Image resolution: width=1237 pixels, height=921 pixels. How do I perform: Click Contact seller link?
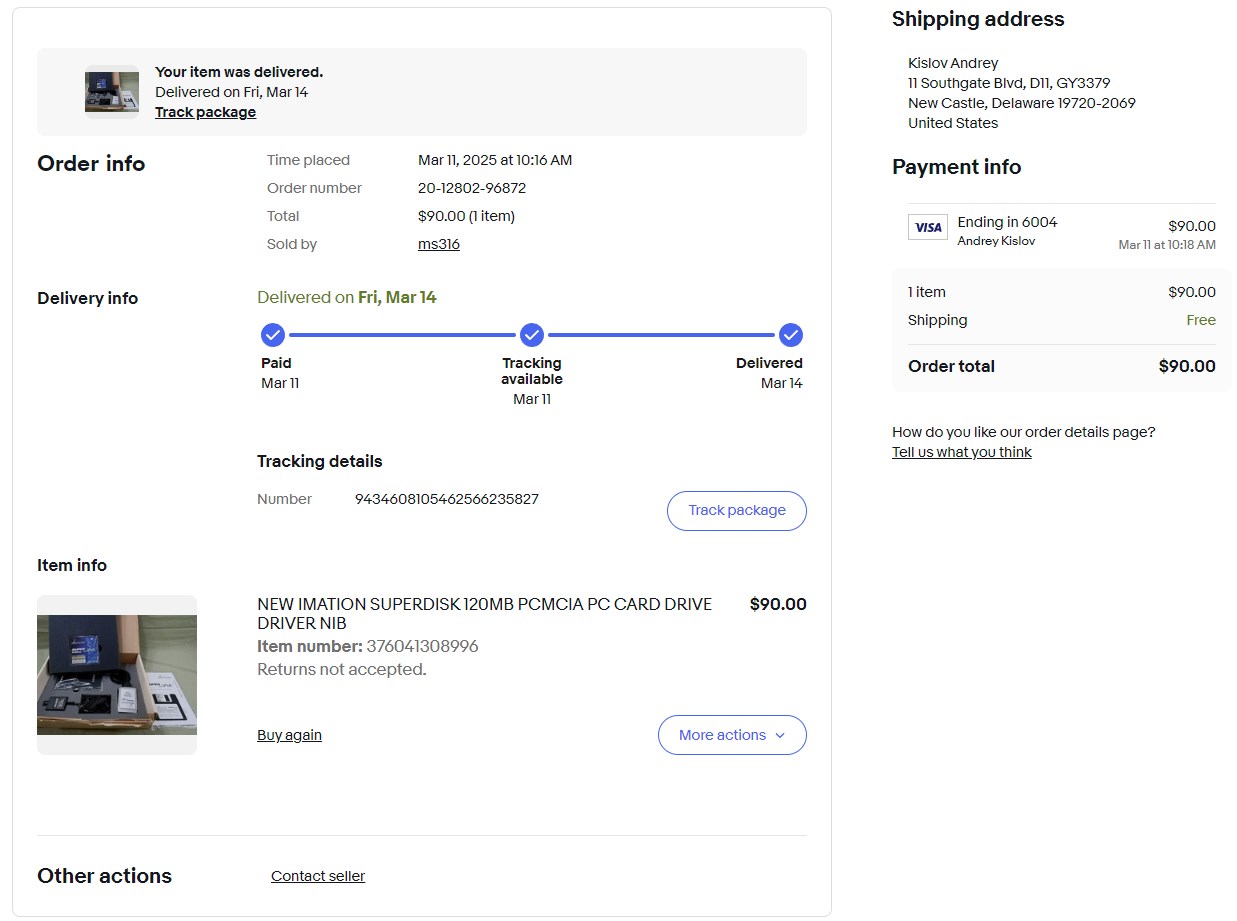coord(318,876)
